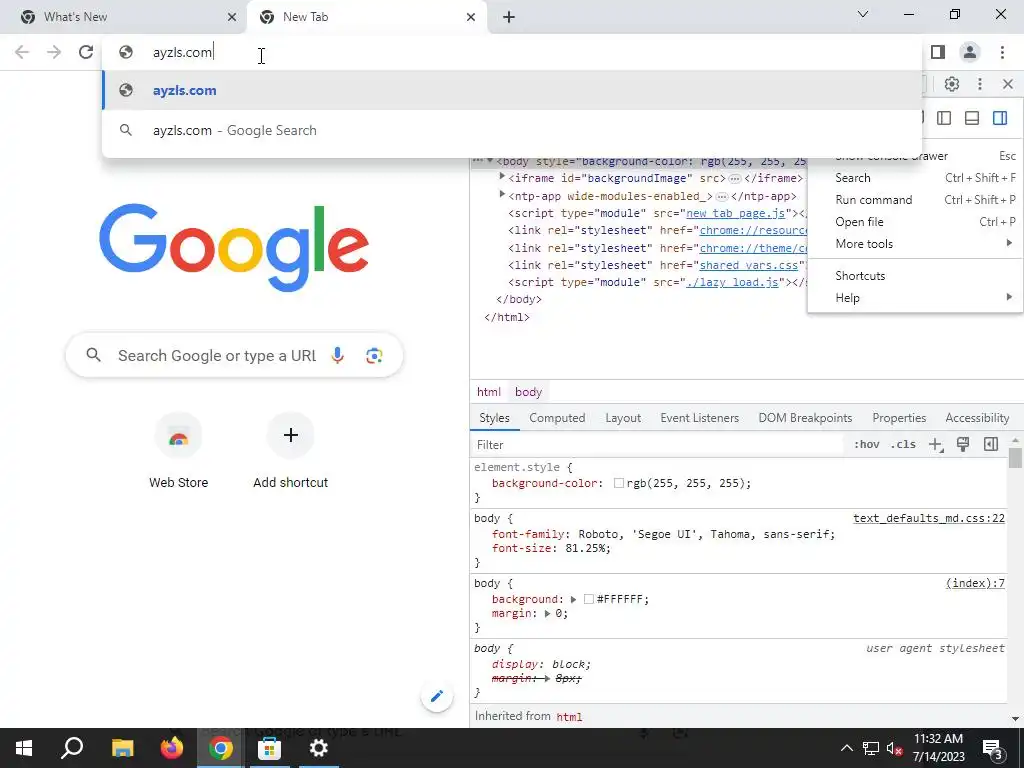
Task: Close the New Tab tab
Action: (471, 17)
